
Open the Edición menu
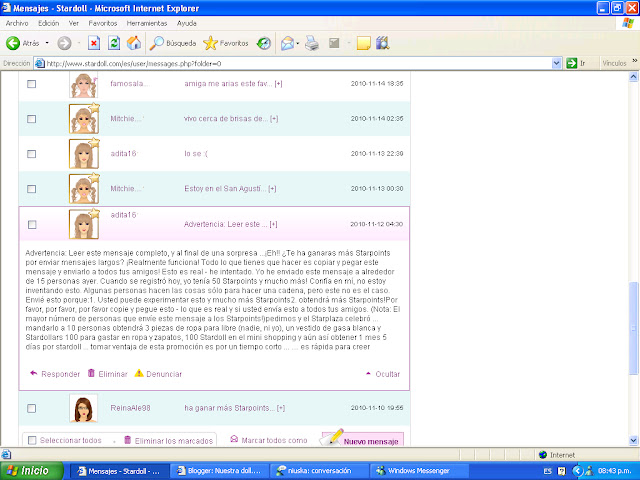[x=49, y=23]
